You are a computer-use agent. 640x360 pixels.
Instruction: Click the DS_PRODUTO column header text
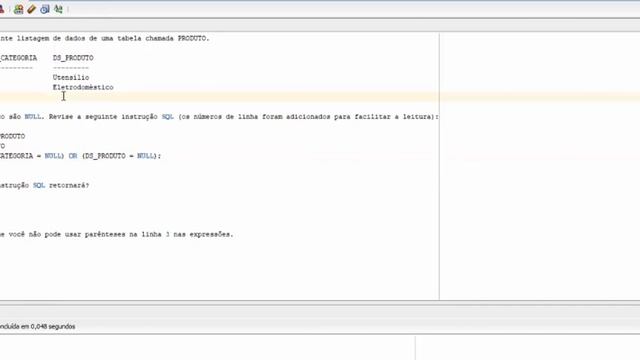click(x=73, y=58)
